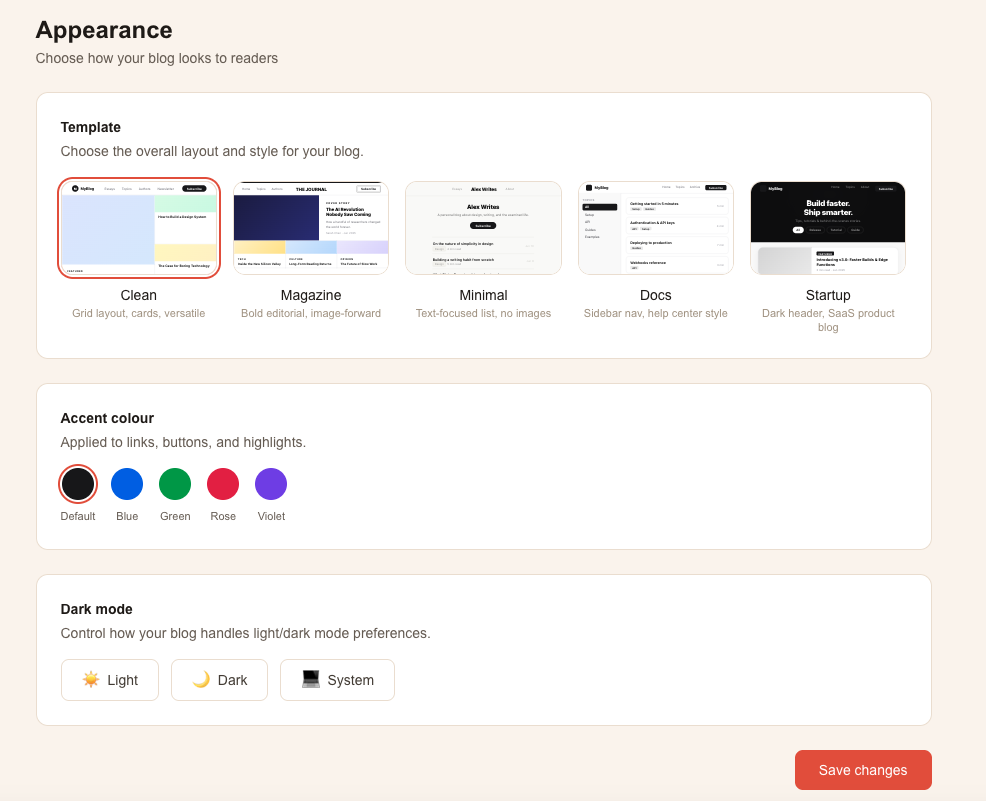Click the 'Blue' colour label
986x801 pixels.
click(x=127, y=516)
